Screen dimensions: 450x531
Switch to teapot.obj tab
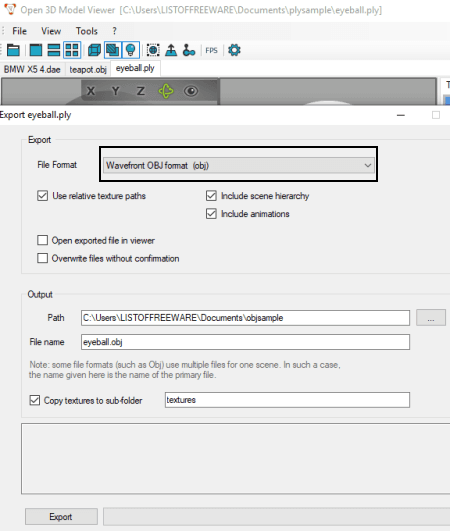click(x=88, y=69)
